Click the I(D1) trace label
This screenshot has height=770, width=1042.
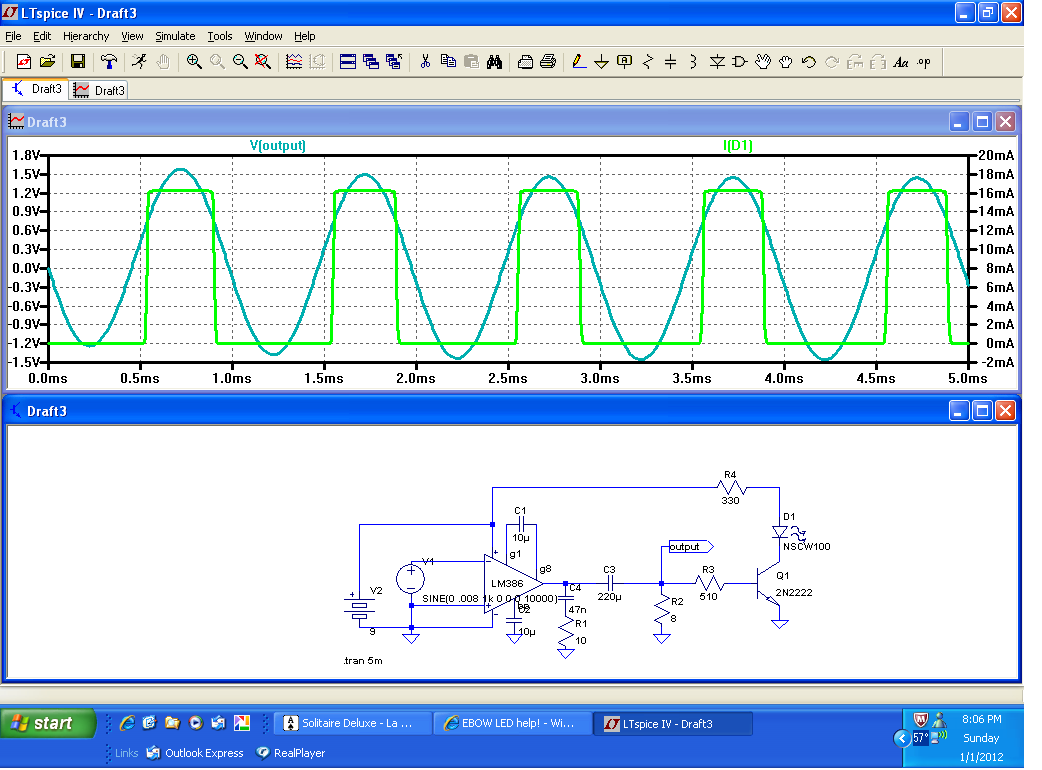tap(738, 145)
